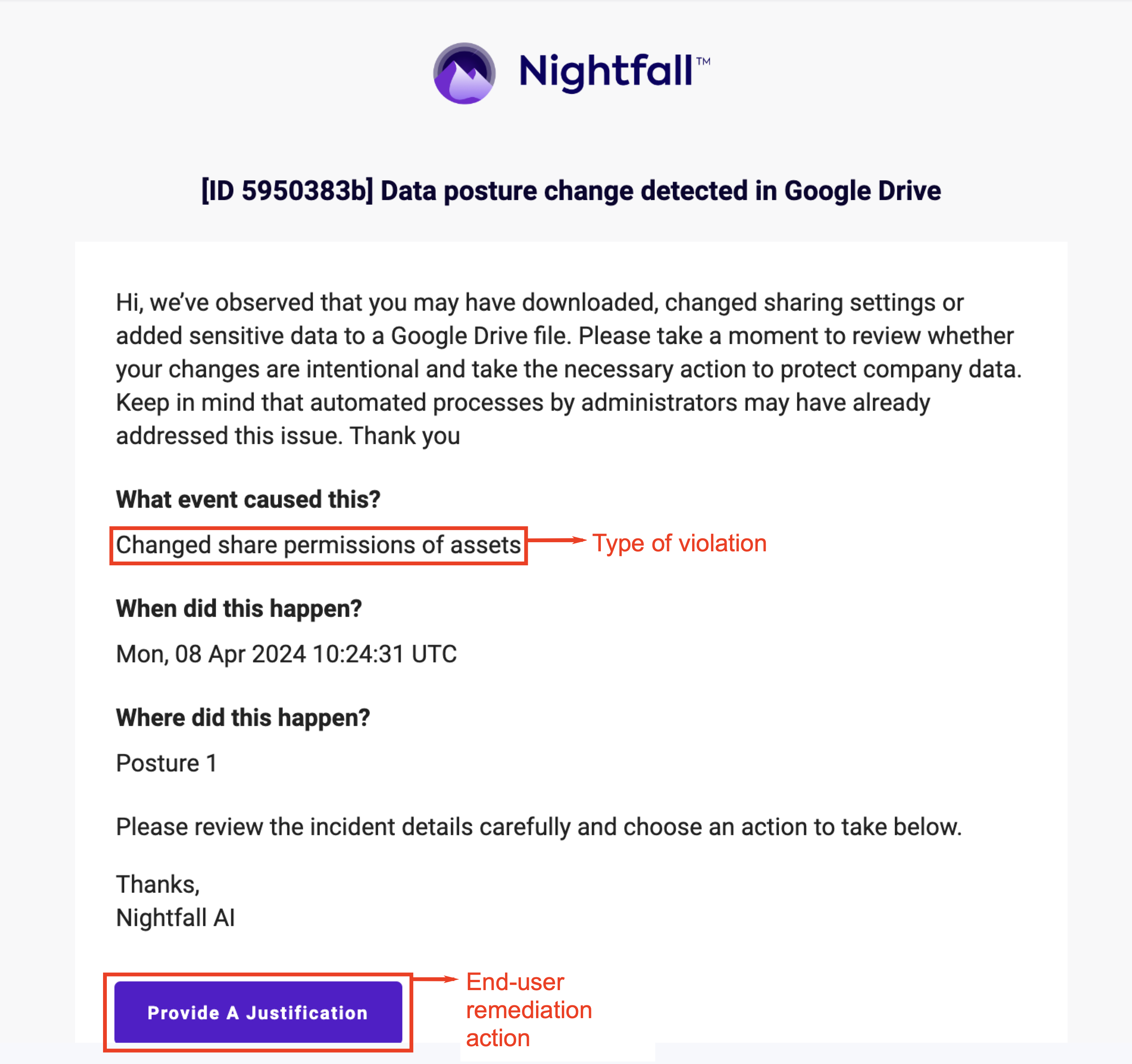The image size is (1132, 1064).
Task: Click the Nightfall wordmark text
Action: pyautogui.click(x=606, y=72)
